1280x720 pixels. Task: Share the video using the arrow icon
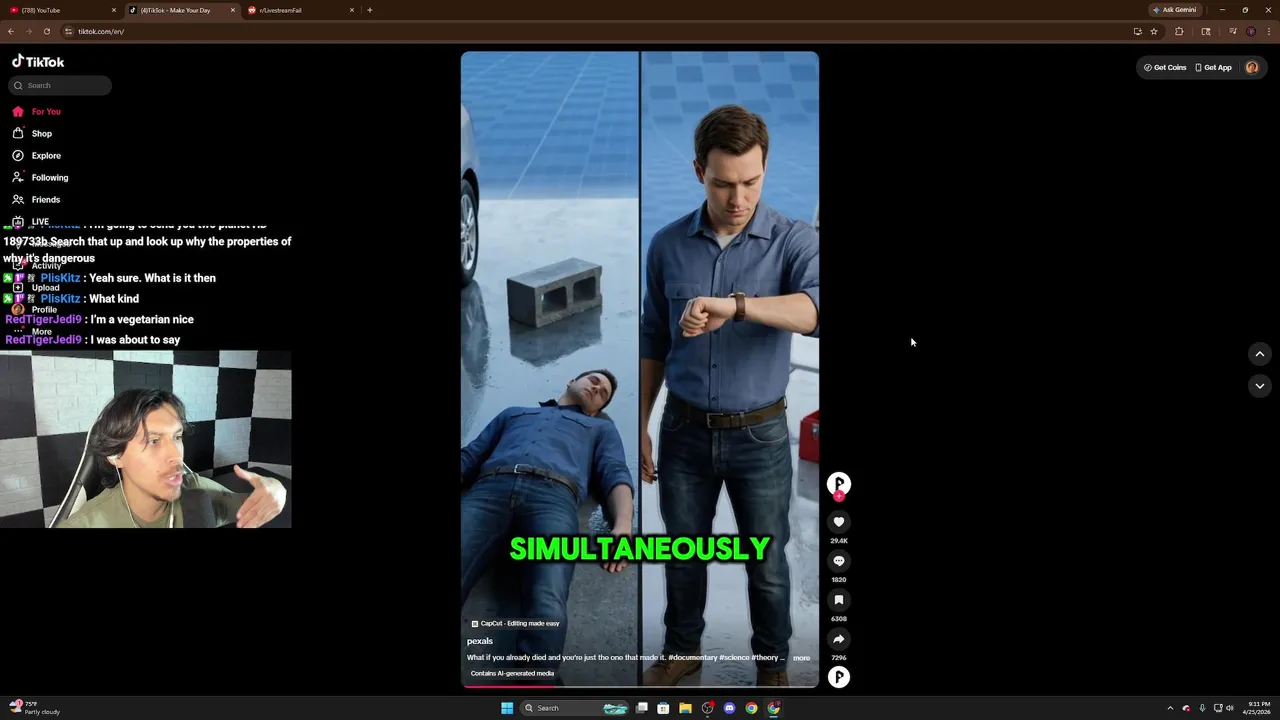839,639
